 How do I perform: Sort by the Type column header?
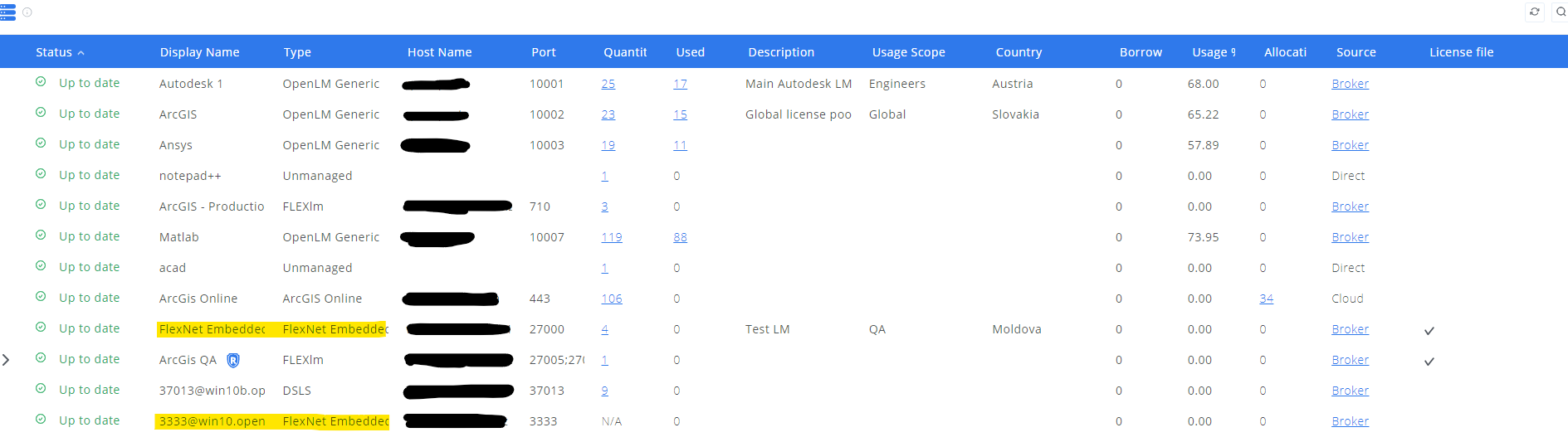(297, 52)
